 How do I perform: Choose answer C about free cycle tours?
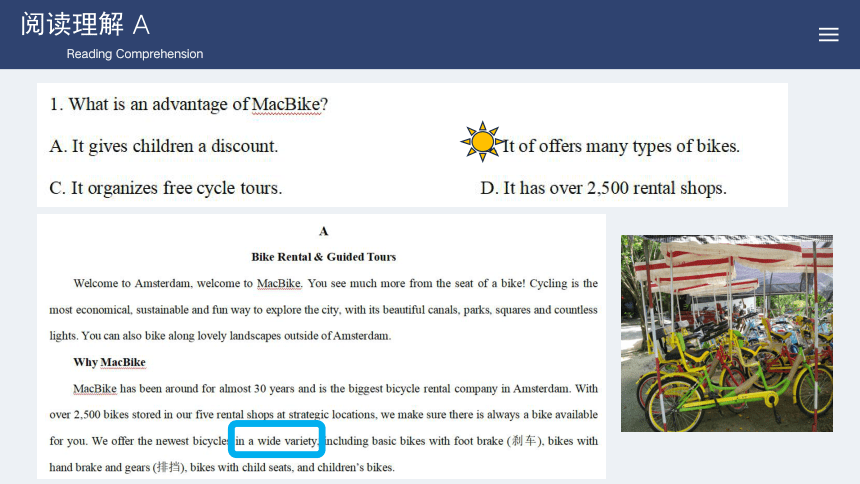166,188
